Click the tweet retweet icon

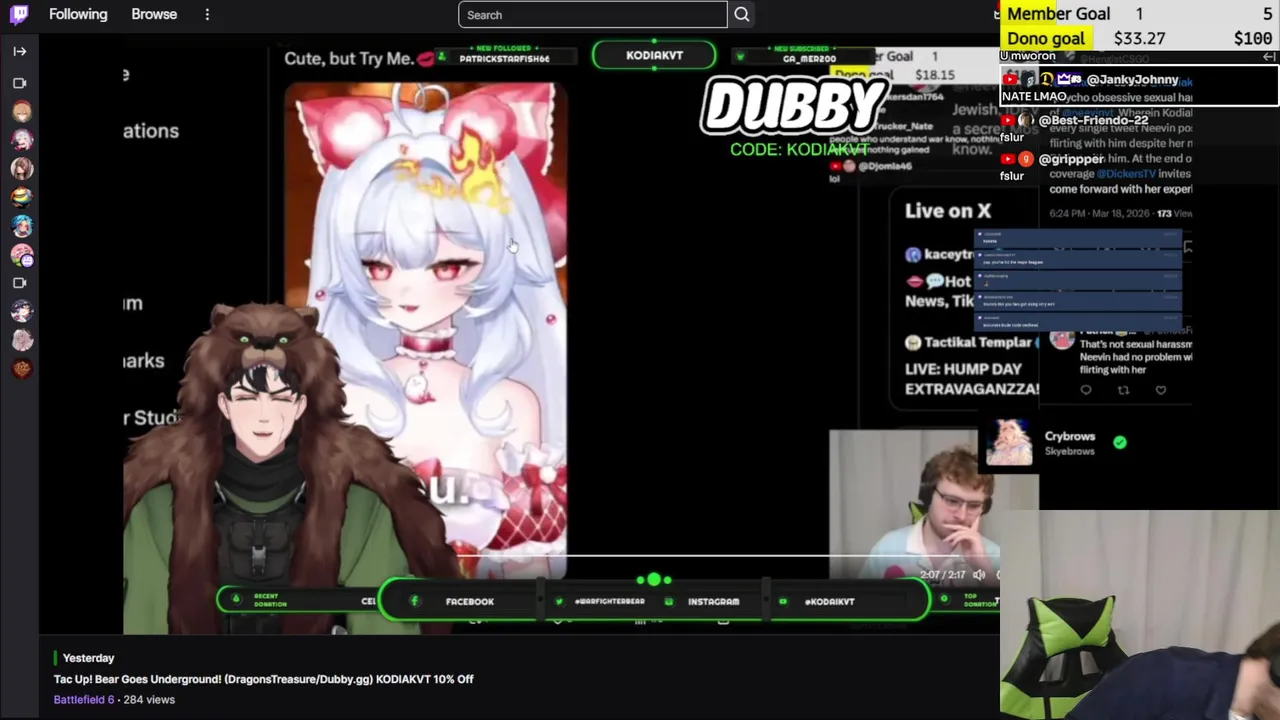[1123, 390]
